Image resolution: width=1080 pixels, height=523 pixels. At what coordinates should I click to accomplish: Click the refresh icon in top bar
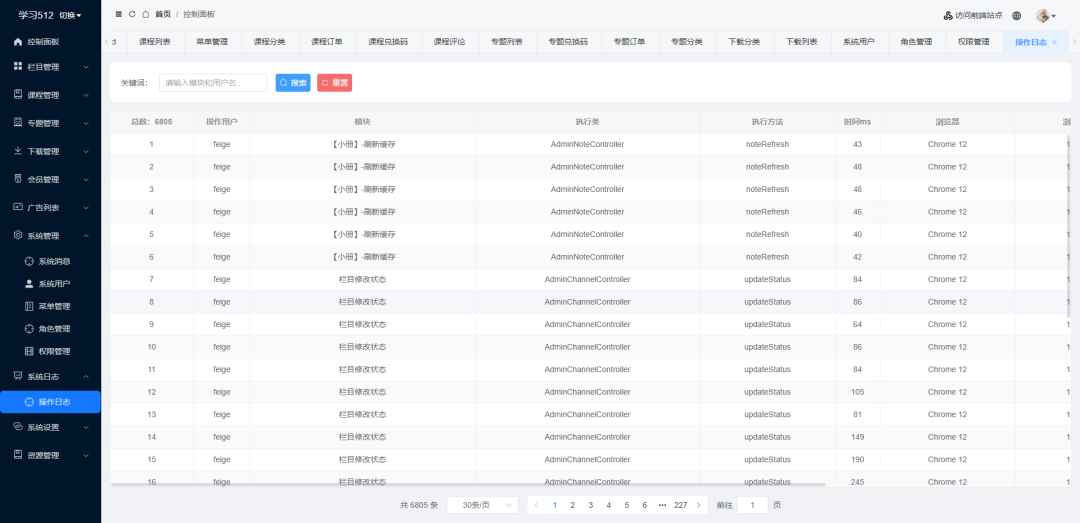pos(132,14)
